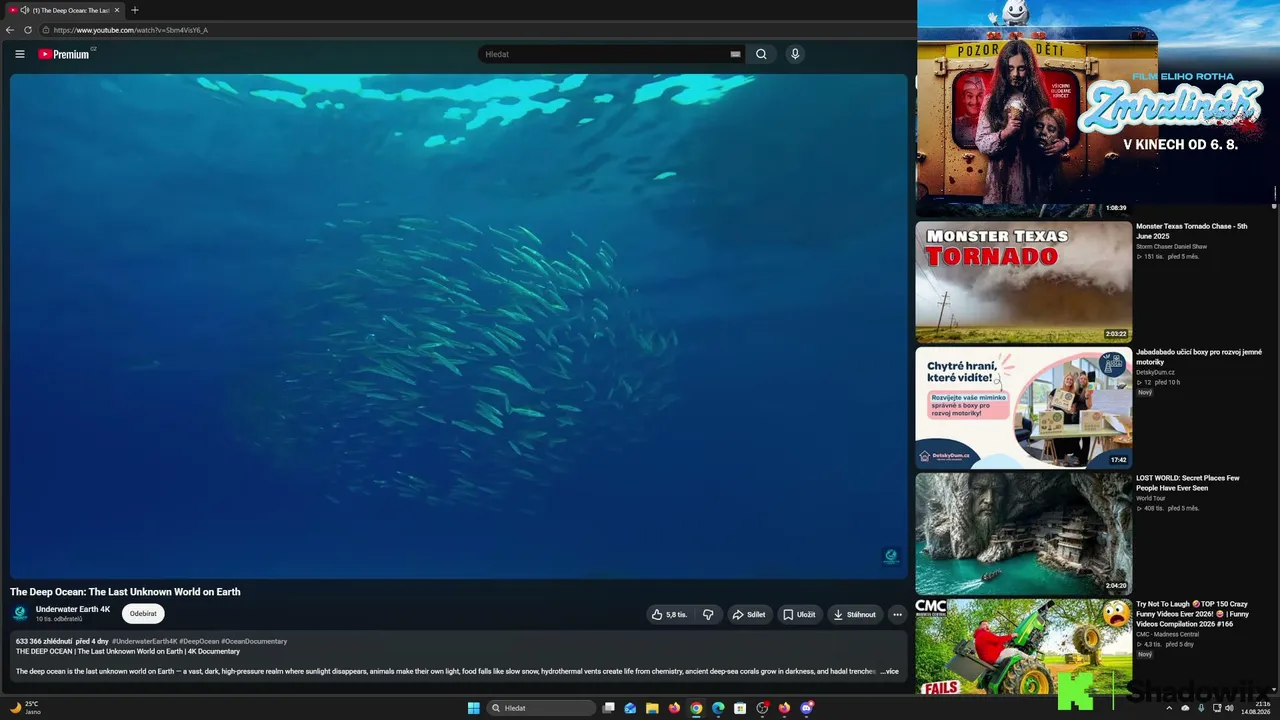Open the Windows Start menu
Viewport: 1280px width, 720px height.
coord(473,708)
